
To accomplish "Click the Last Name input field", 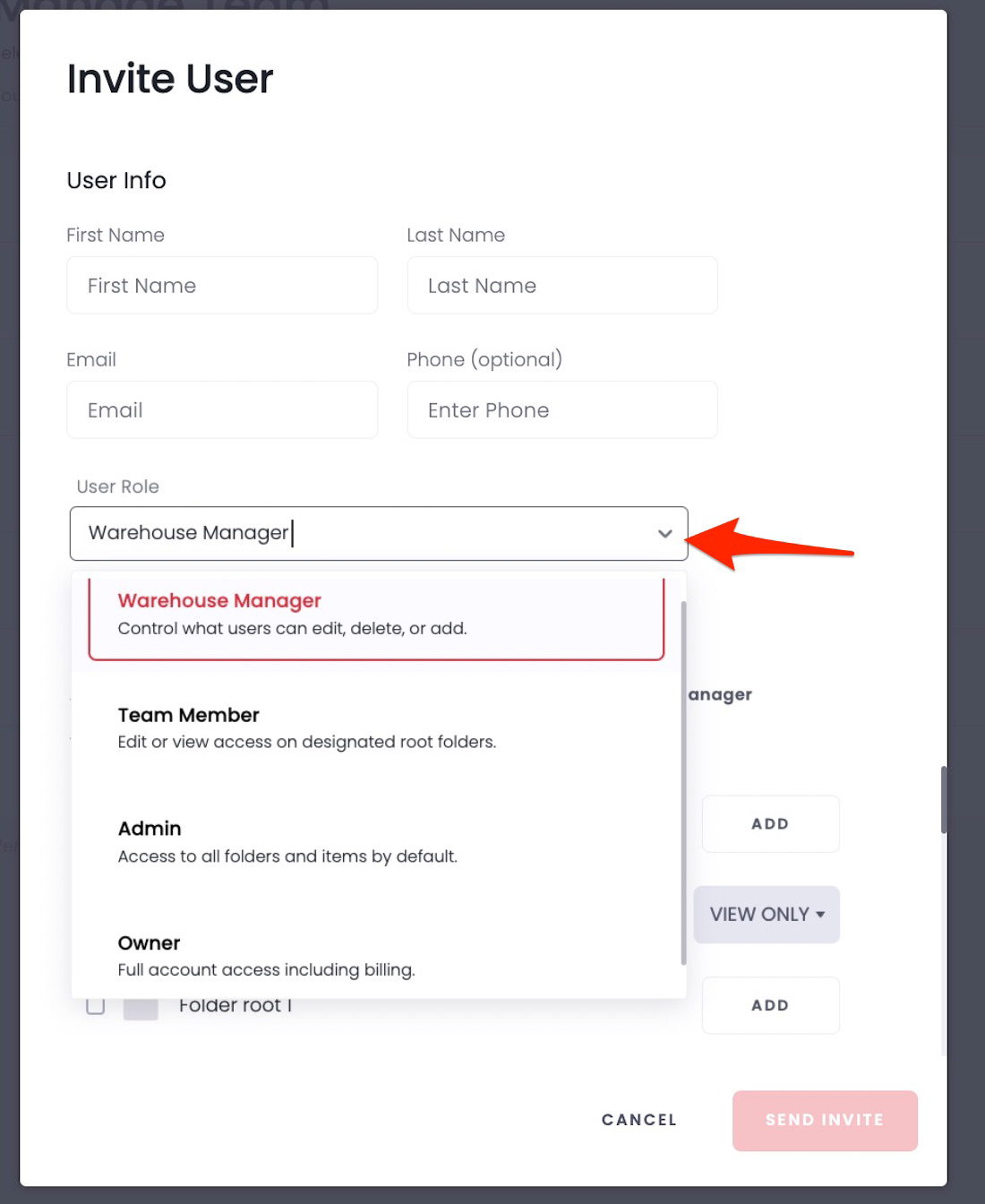I will [561, 285].
